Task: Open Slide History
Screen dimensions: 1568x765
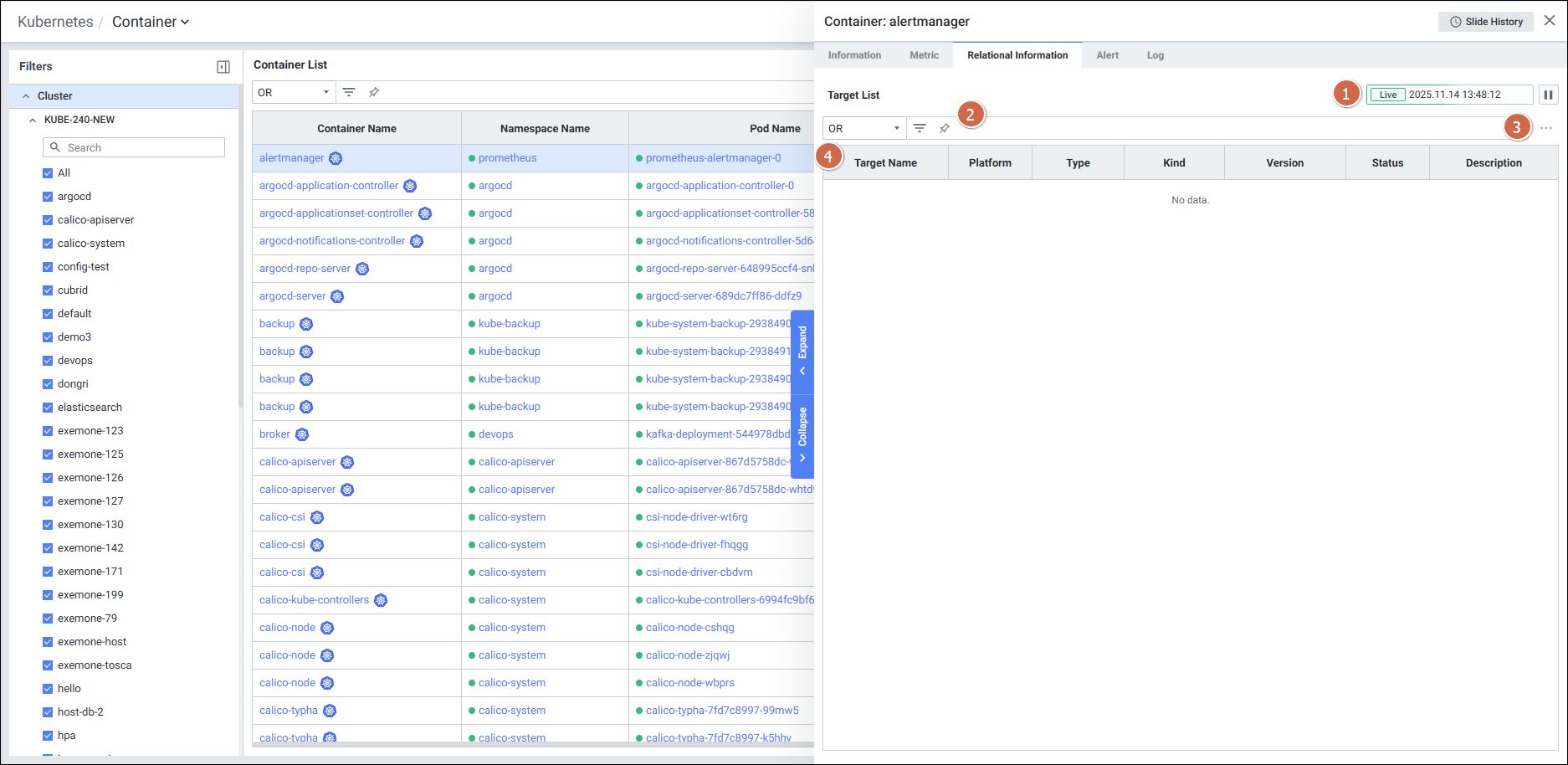Action: (1486, 22)
